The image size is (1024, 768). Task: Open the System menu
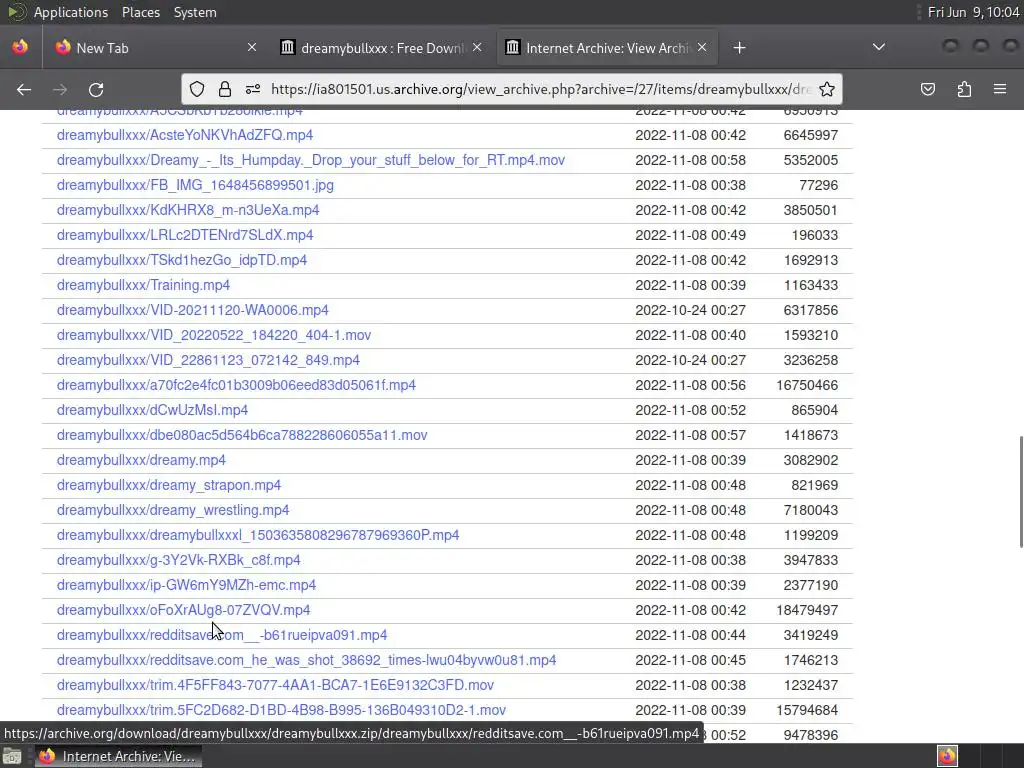195,12
